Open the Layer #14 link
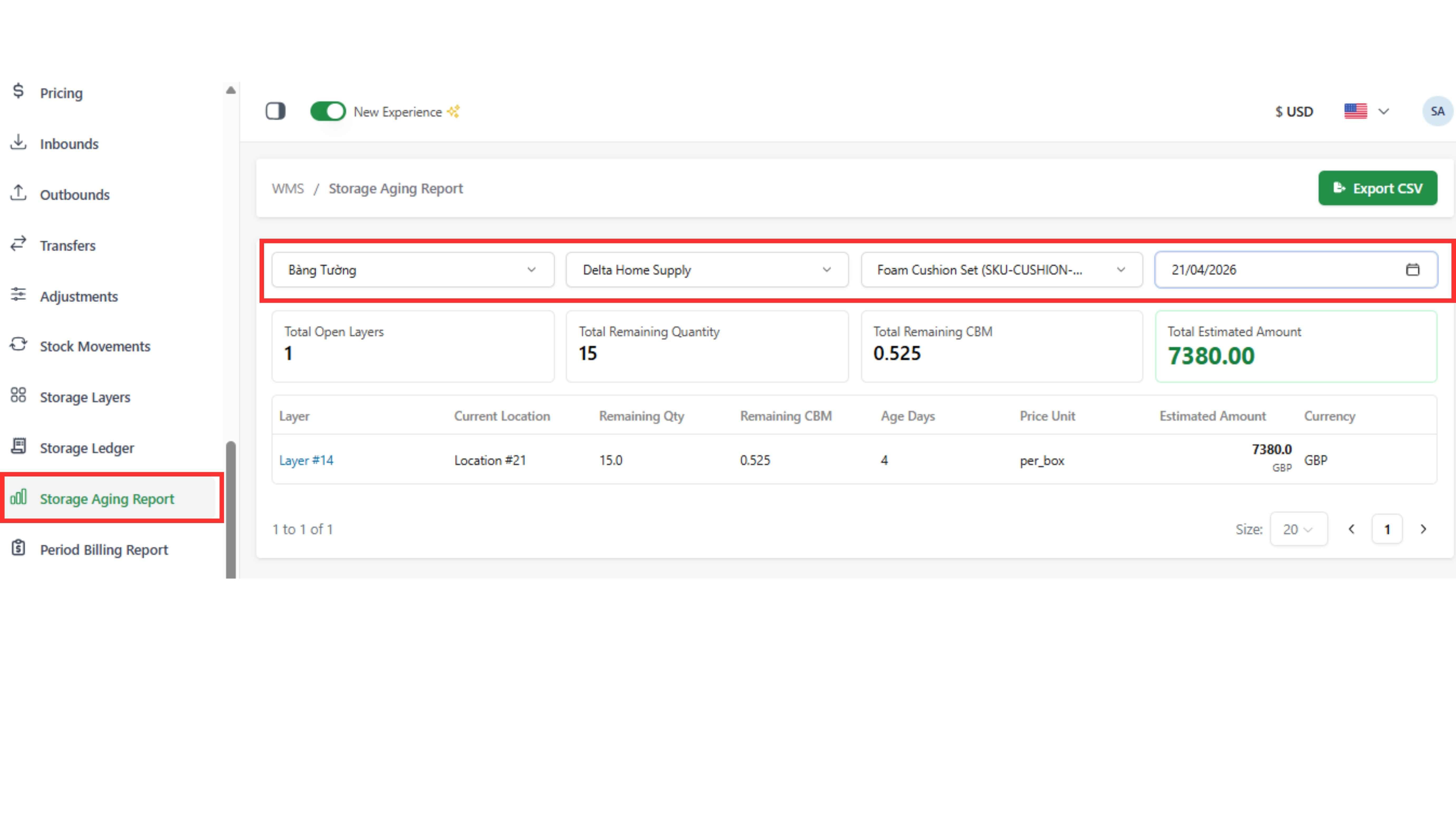 306,460
